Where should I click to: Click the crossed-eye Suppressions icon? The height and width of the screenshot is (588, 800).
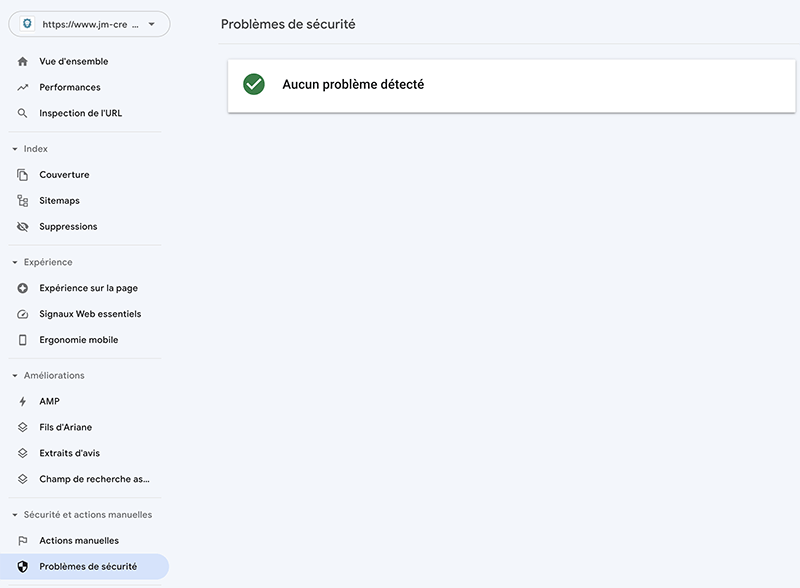tap(22, 227)
